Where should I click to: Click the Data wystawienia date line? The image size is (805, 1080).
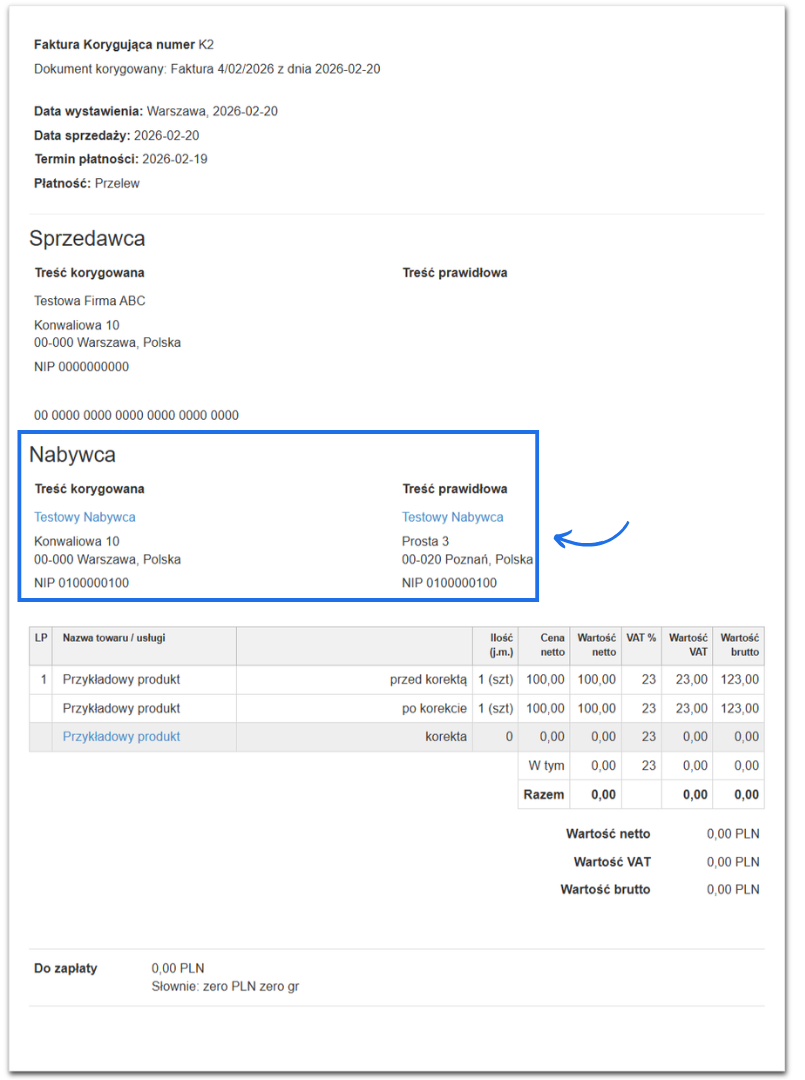click(x=156, y=112)
